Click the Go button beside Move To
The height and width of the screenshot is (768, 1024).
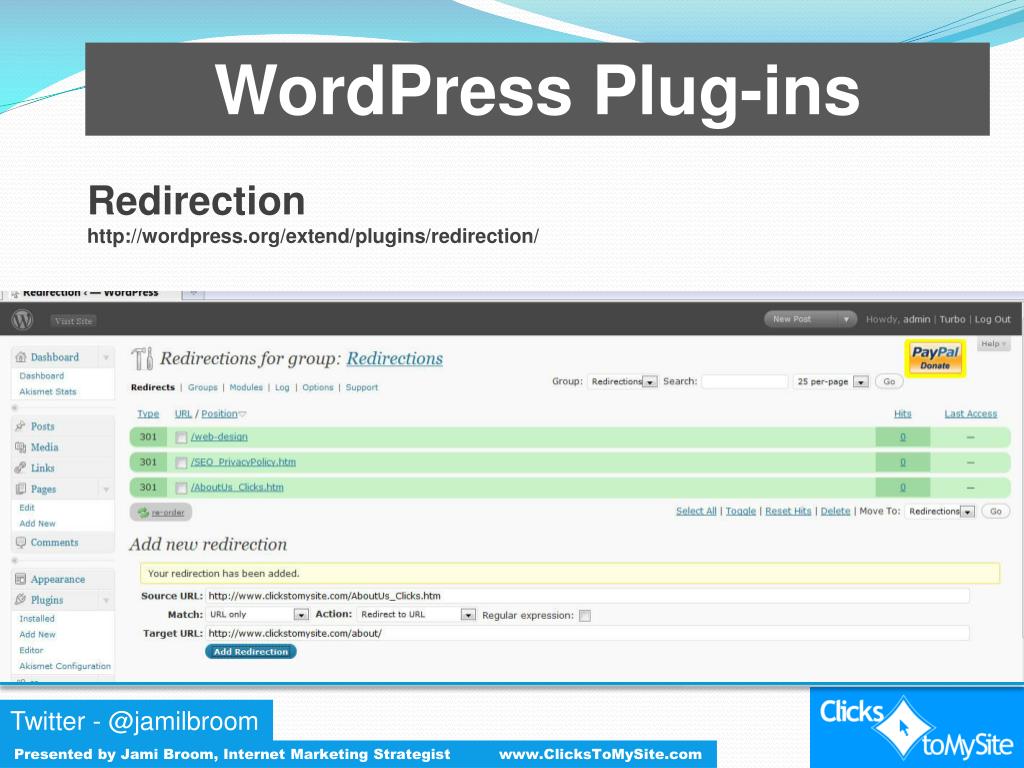[x=995, y=511]
